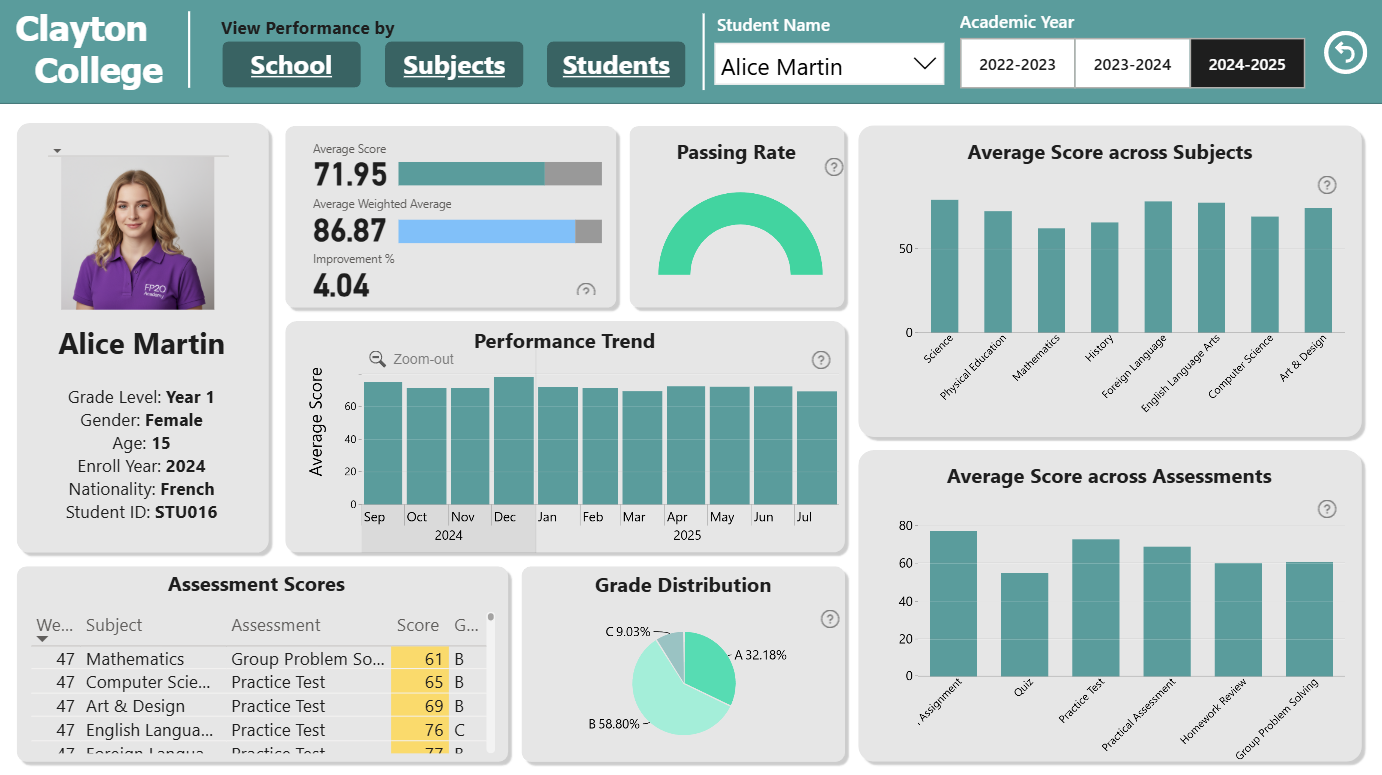Expand small arrow above student photo
Viewport: 1382px width, 775px height.
click(x=57, y=151)
